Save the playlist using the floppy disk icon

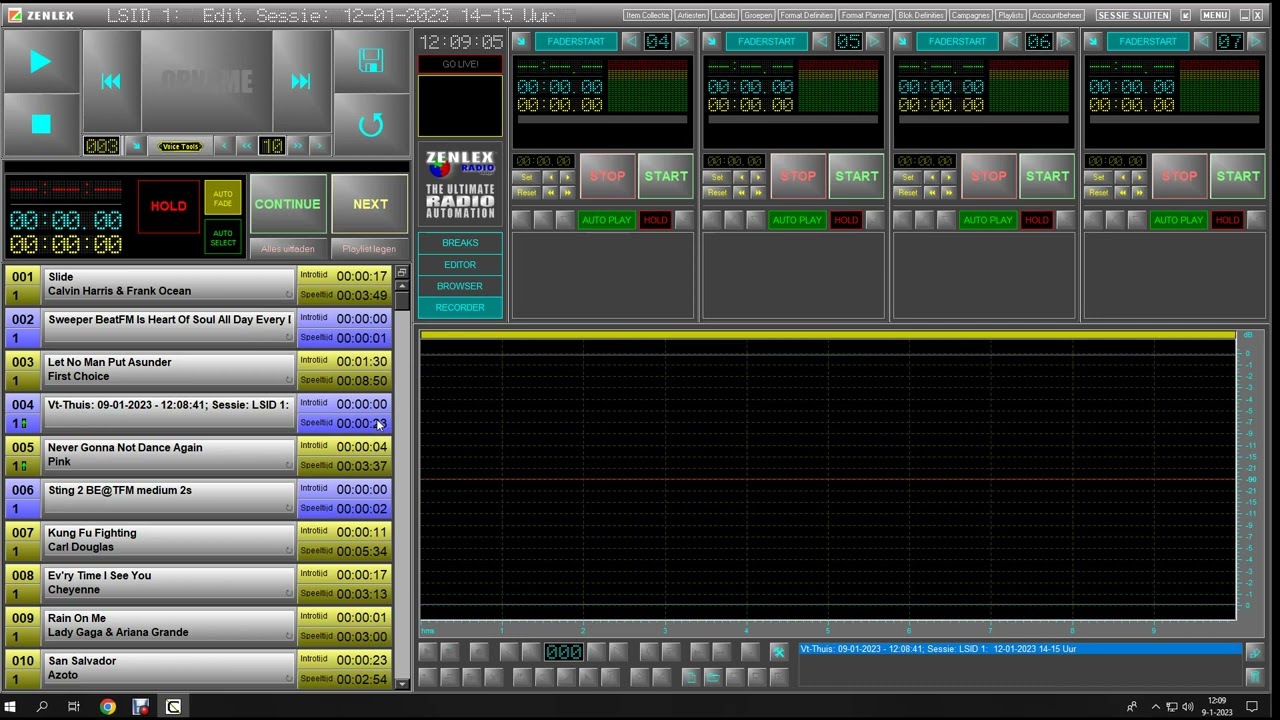pos(371,61)
